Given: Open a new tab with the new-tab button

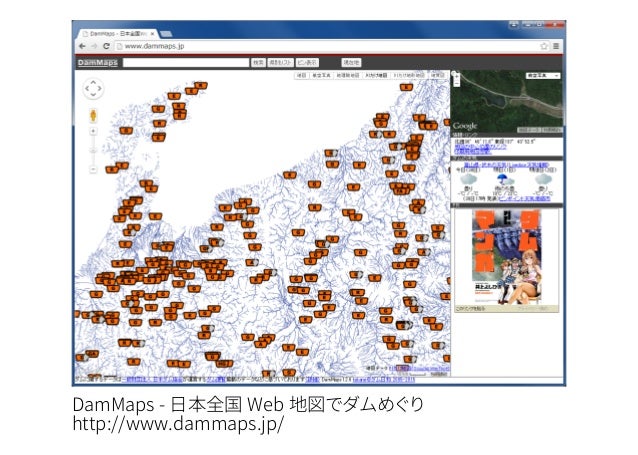Looking at the screenshot, I should [166, 34].
